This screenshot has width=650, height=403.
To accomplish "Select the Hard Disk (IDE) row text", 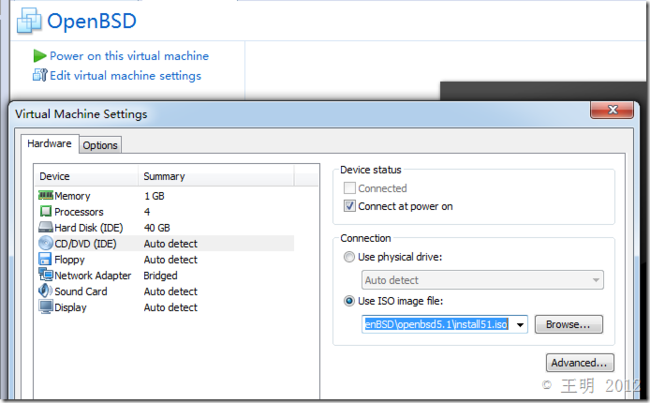I will point(89,228).
